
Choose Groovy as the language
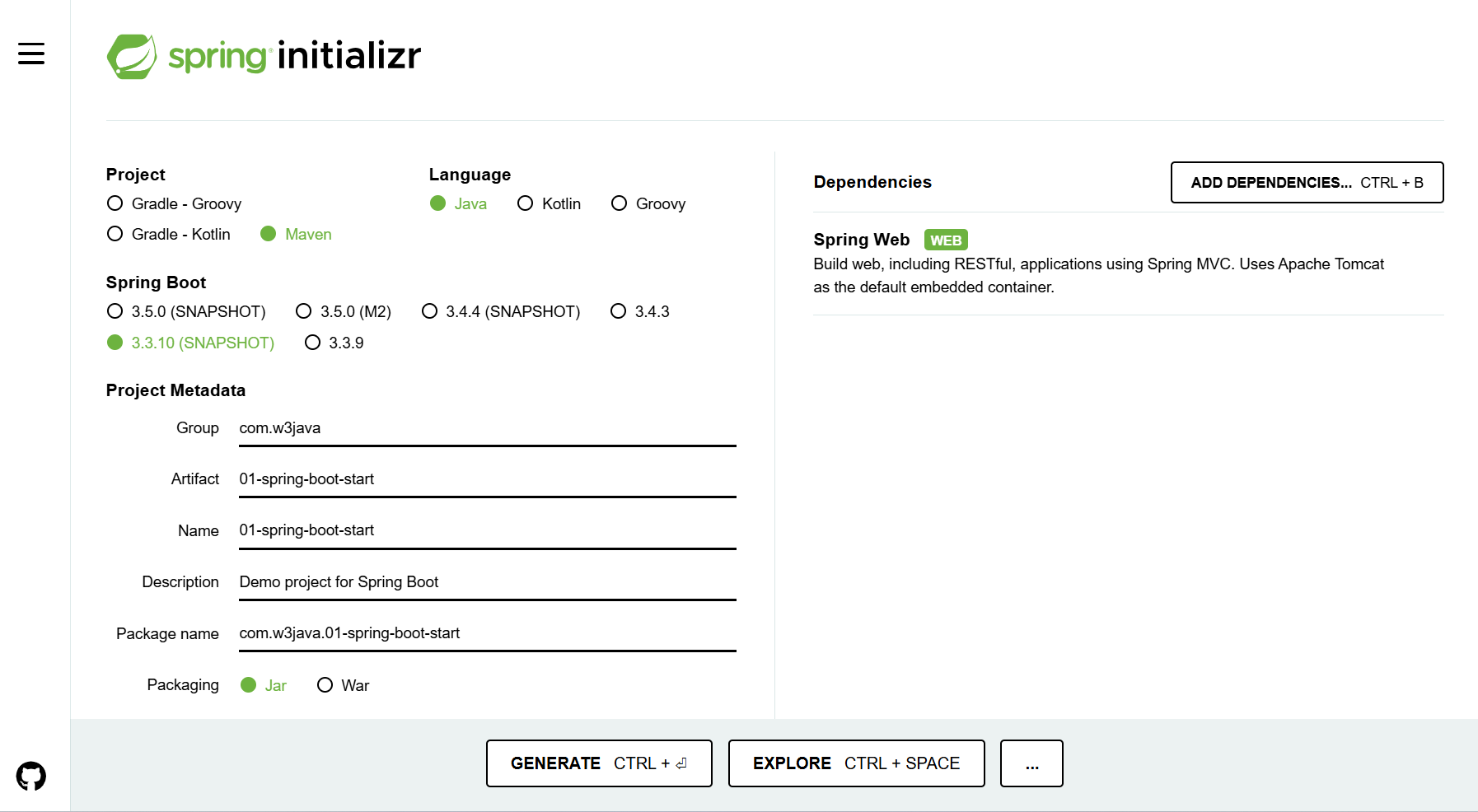click(648, 203)
